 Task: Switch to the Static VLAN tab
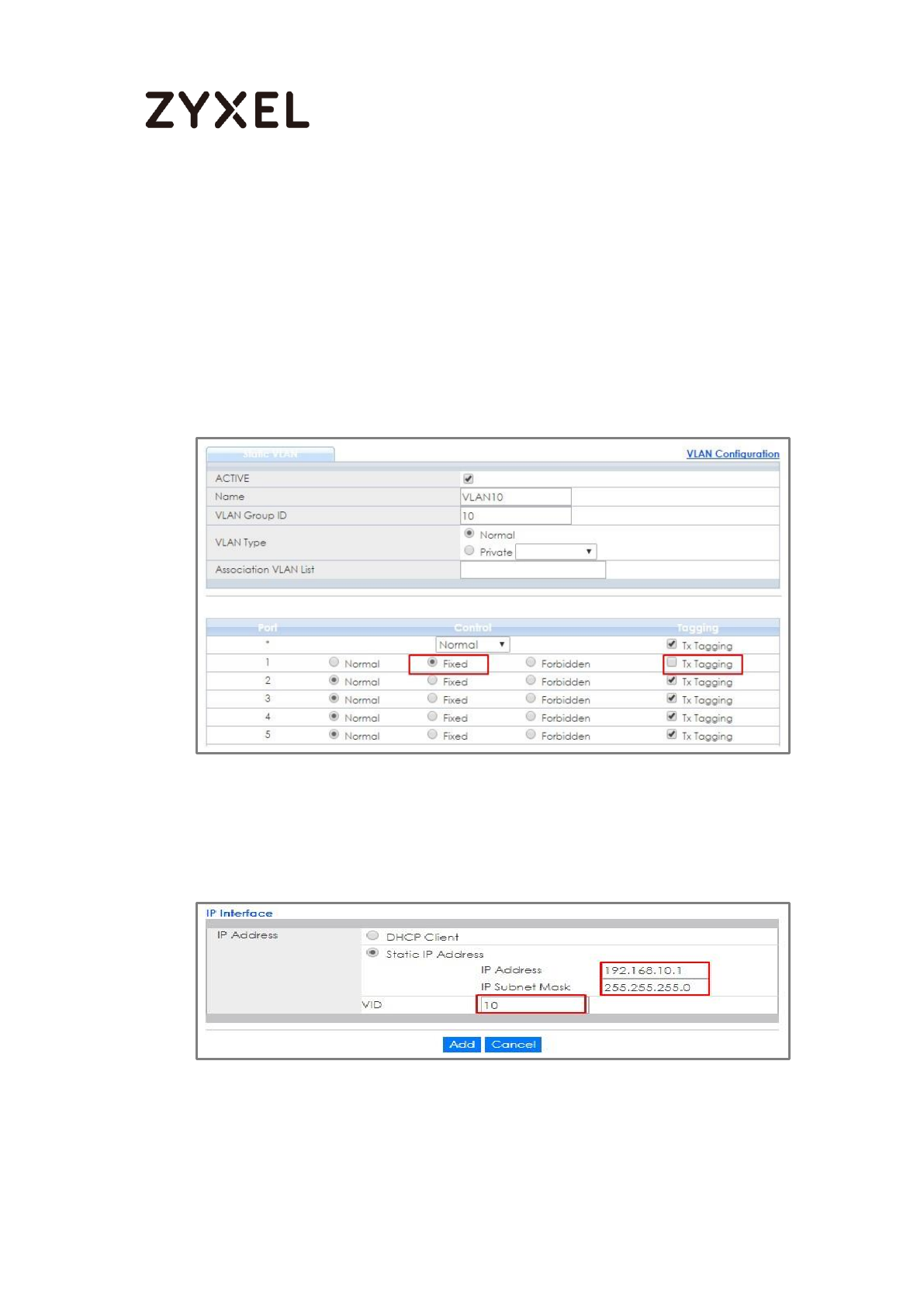point(270,454)
